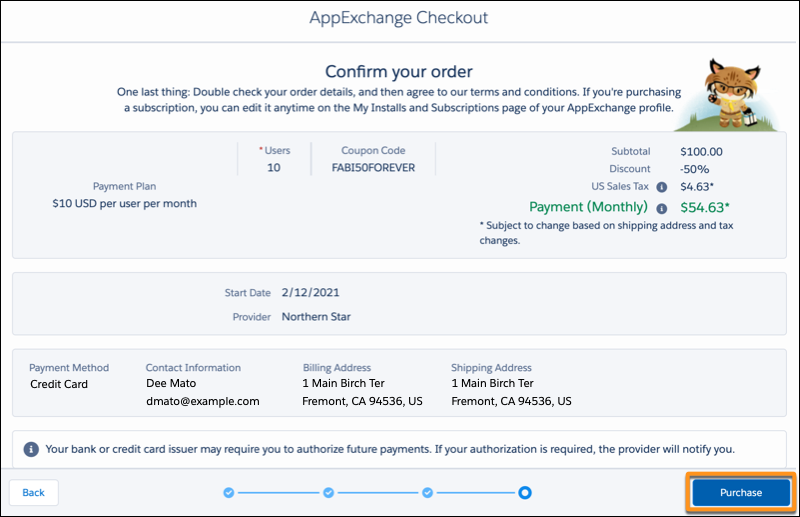Image resolution: width=800 pixels, height=517 pixels.
Task: Click the Billing Address heading
Action: 337,367
